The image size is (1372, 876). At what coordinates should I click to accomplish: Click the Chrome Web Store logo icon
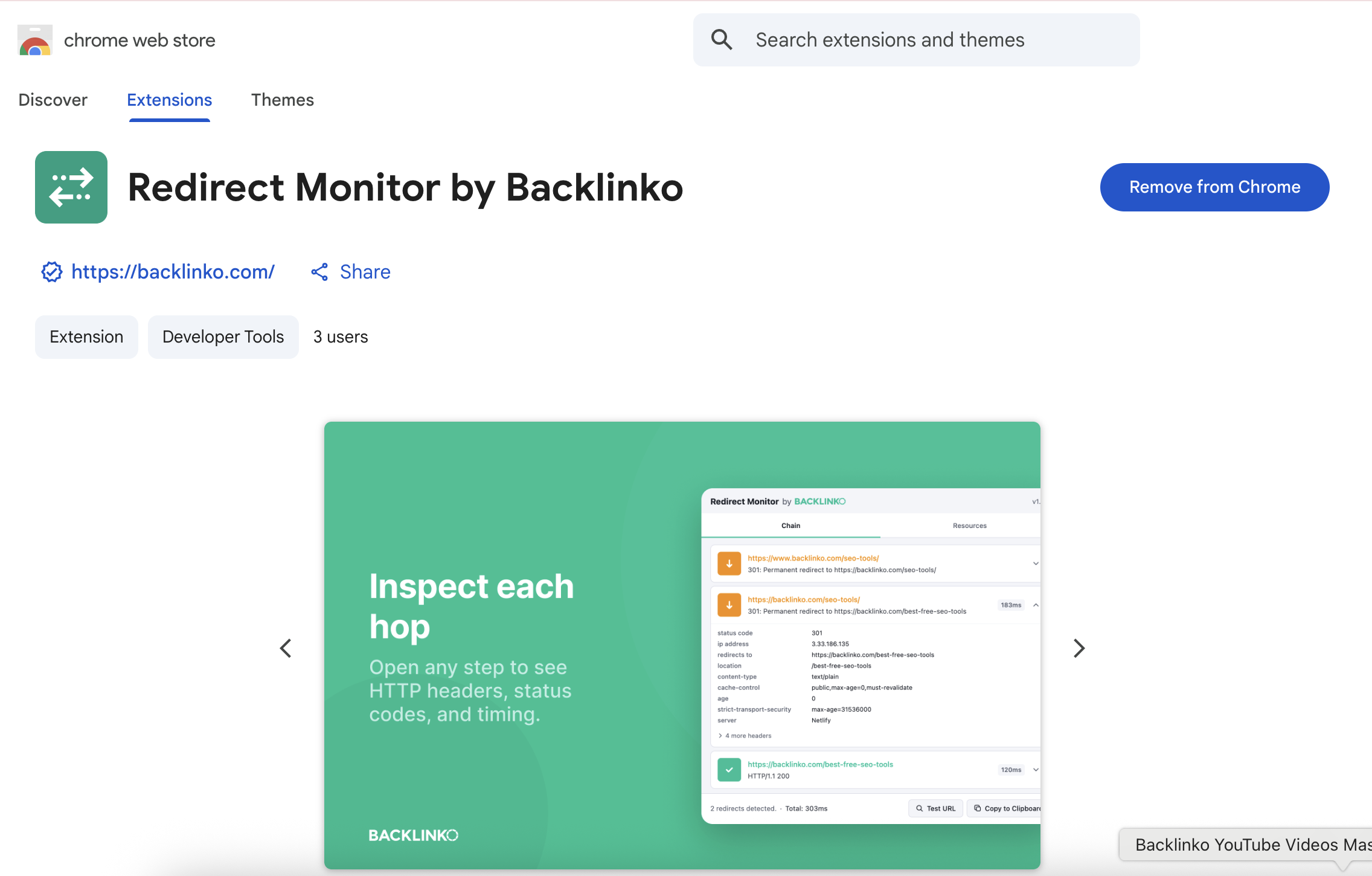35,40
